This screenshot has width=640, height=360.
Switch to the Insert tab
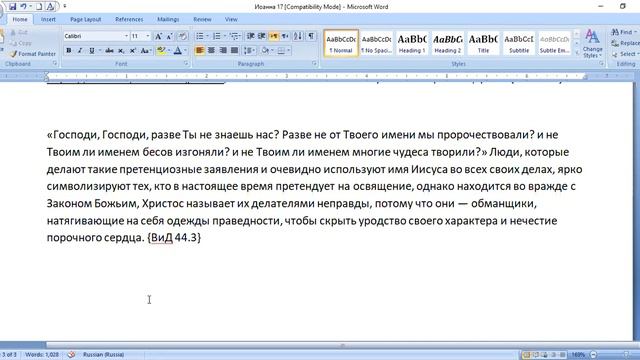(48, 19)
